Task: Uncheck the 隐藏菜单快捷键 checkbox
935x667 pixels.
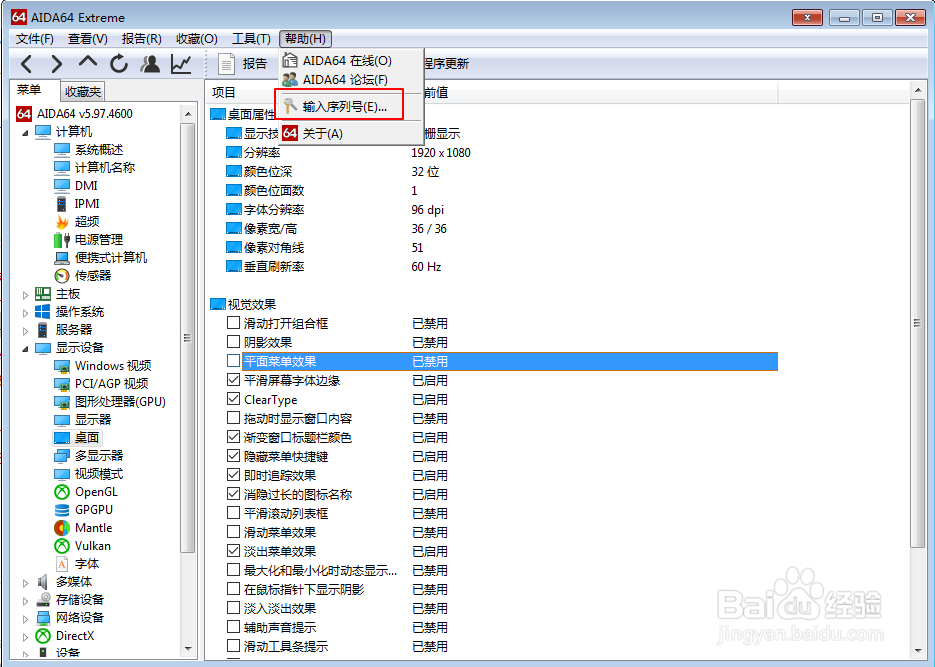Action: (233, 456)
